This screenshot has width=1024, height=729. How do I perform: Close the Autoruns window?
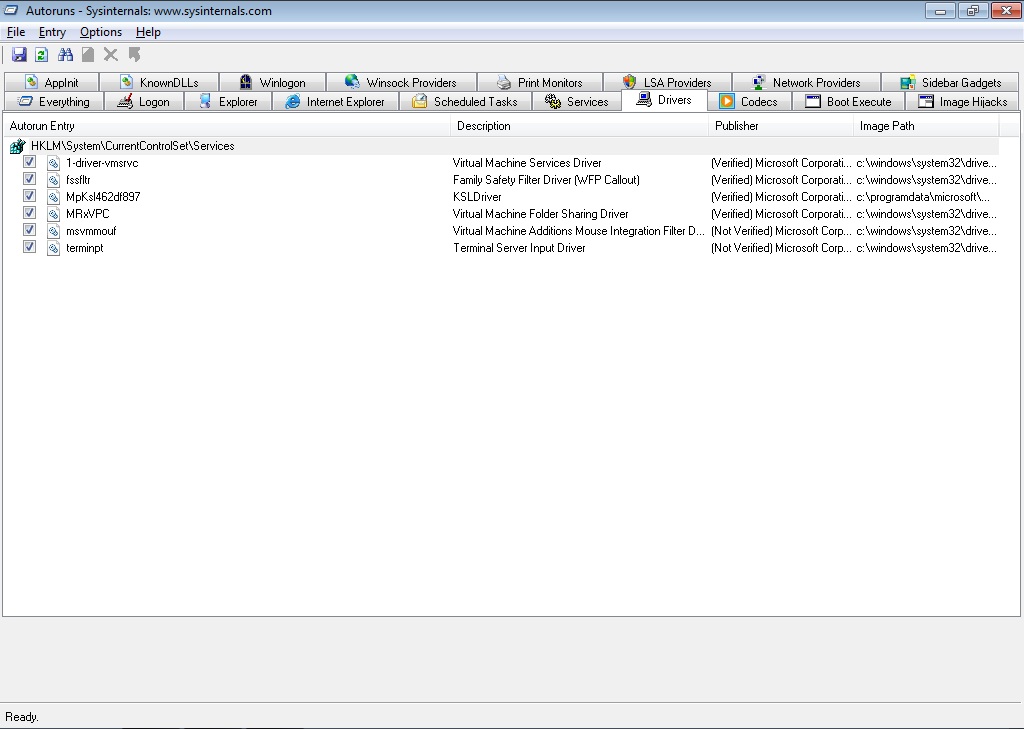[x=1005, y=11]
